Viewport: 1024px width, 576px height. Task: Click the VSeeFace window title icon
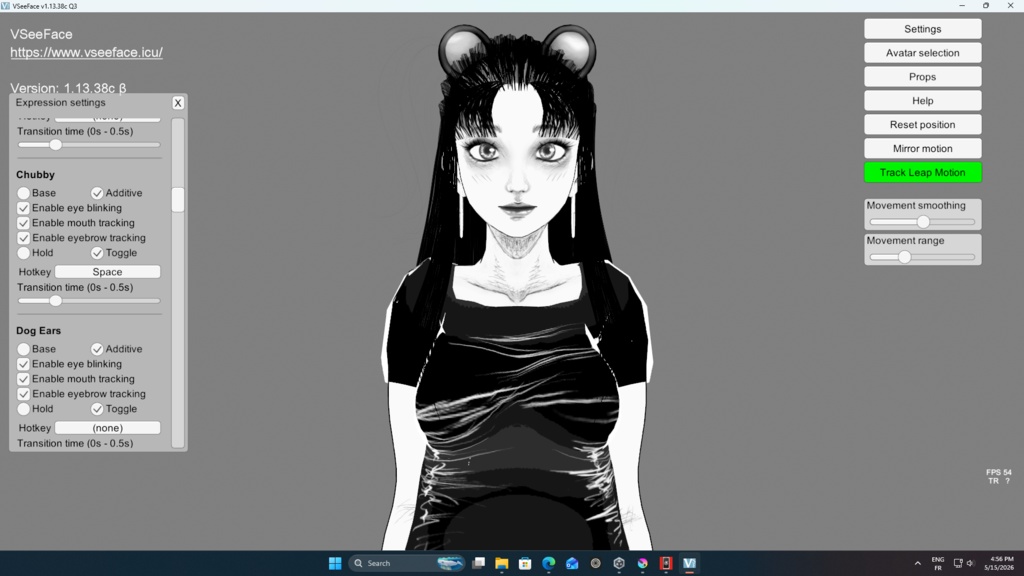click(x=5, y=5)
